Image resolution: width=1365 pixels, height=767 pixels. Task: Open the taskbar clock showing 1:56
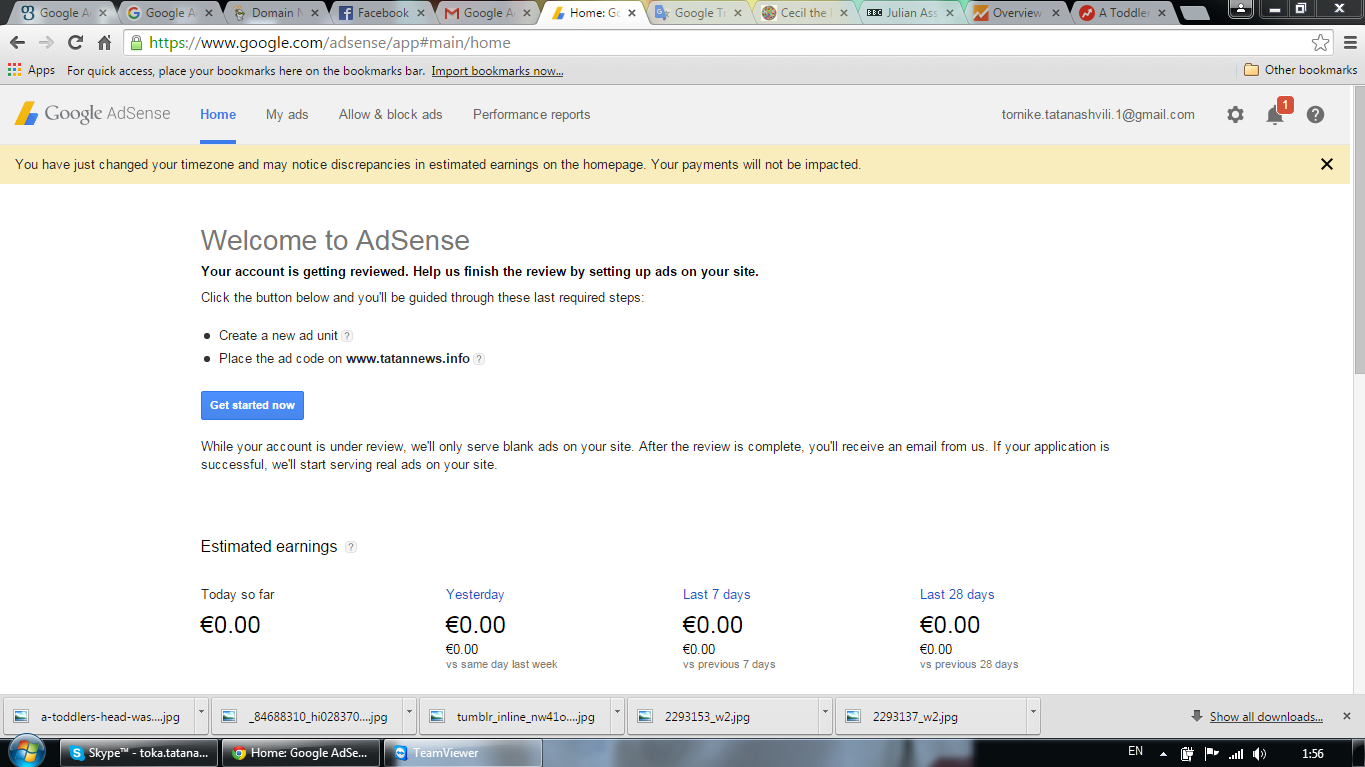[1313, 753]
